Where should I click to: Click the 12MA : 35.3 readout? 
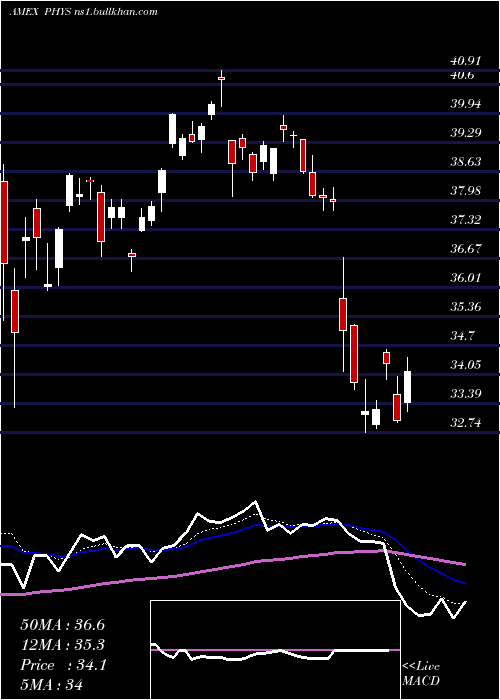click(63, 645)
